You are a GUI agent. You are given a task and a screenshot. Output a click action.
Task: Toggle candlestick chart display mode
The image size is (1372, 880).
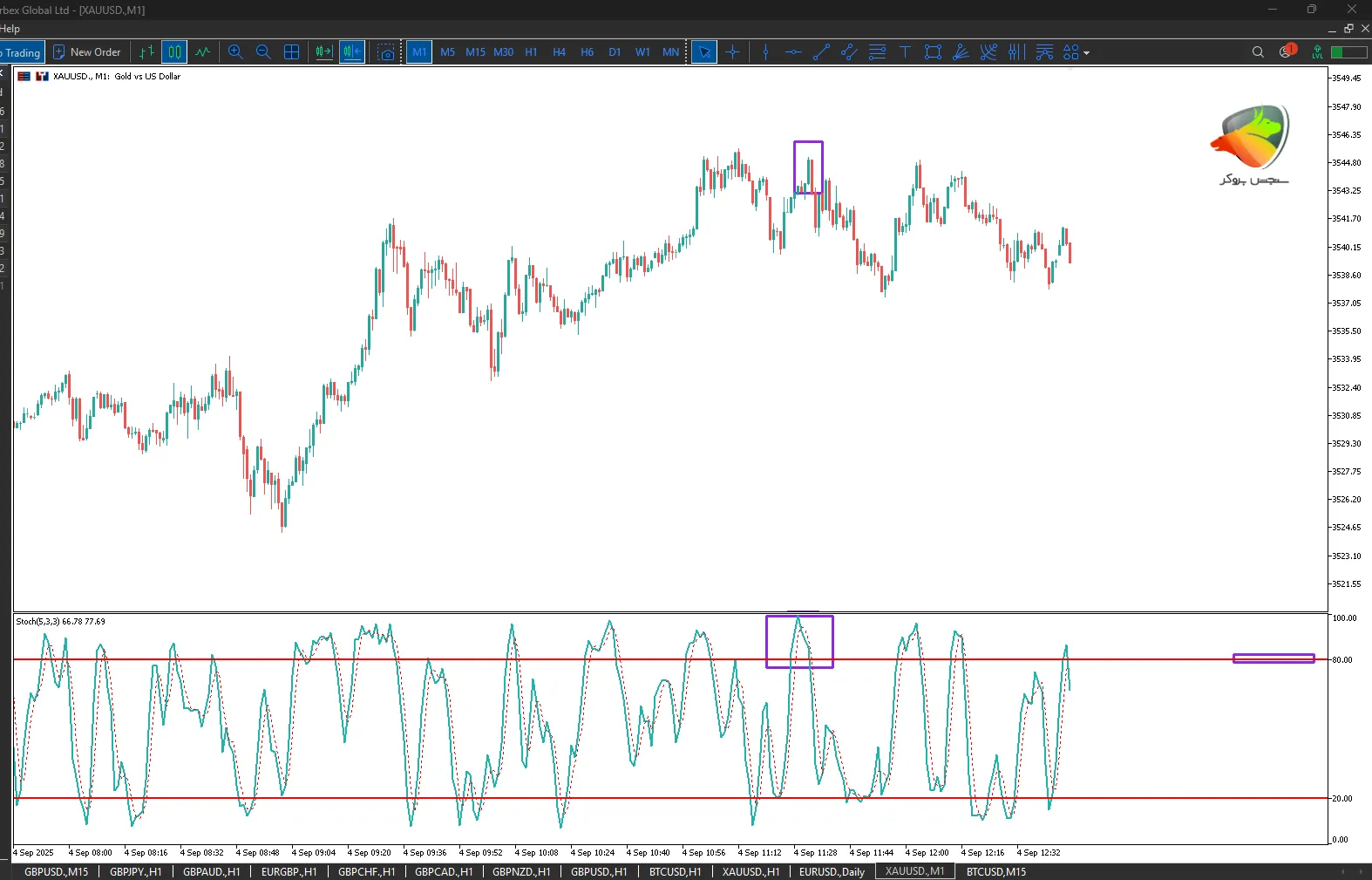[174, 52]
